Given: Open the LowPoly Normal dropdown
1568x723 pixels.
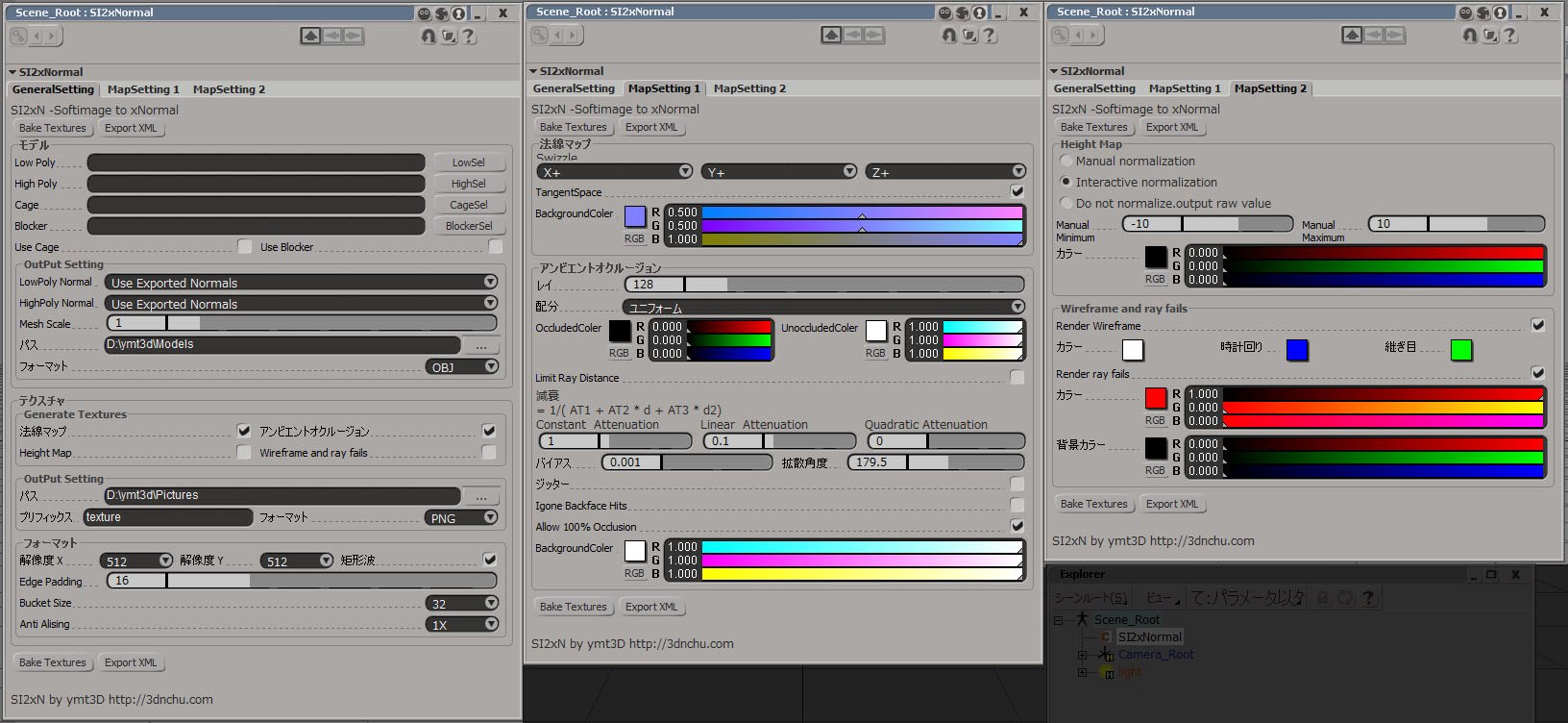Looking at the screenshot, I should tap(302, 283).
